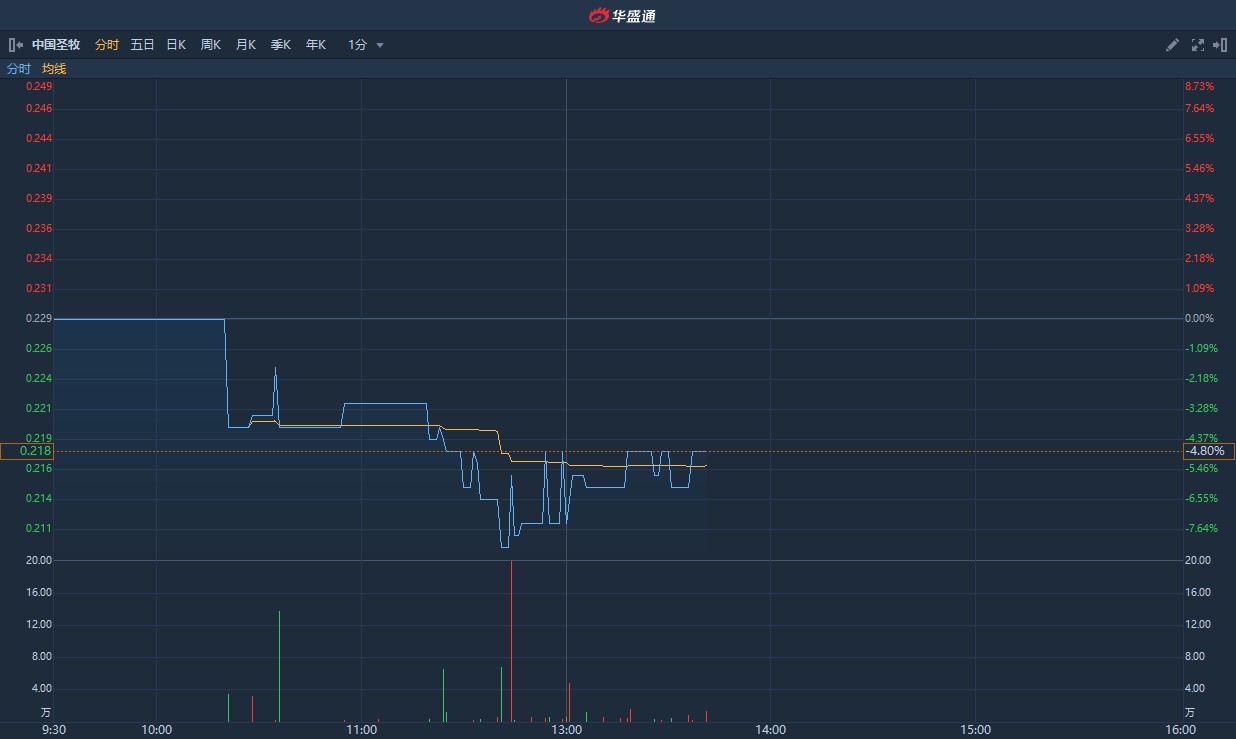Collapse the sidebar using the top-left icon
The image size is (1236, 739).
[x=15, y=45]
